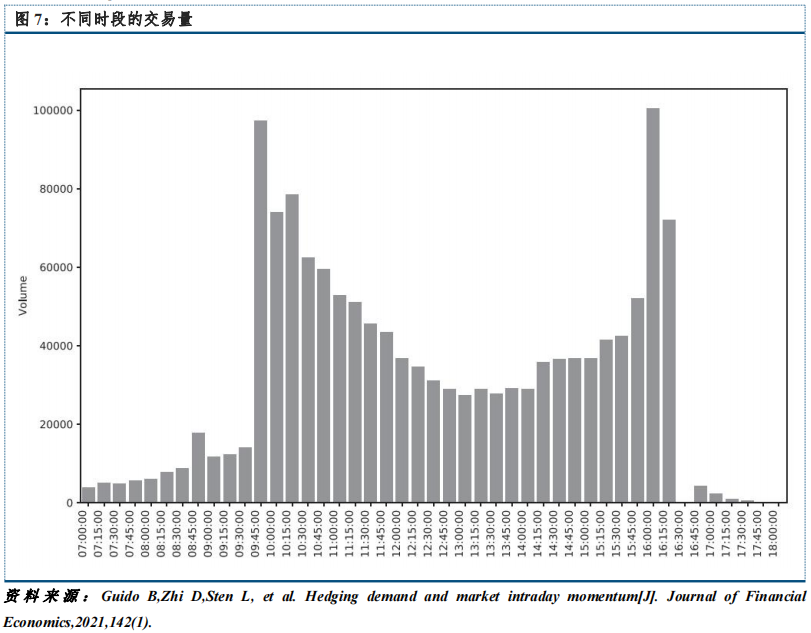Screen dimensions: 811x633
Task: Click the 07:00:00 bar
Action: coord(88,495)
